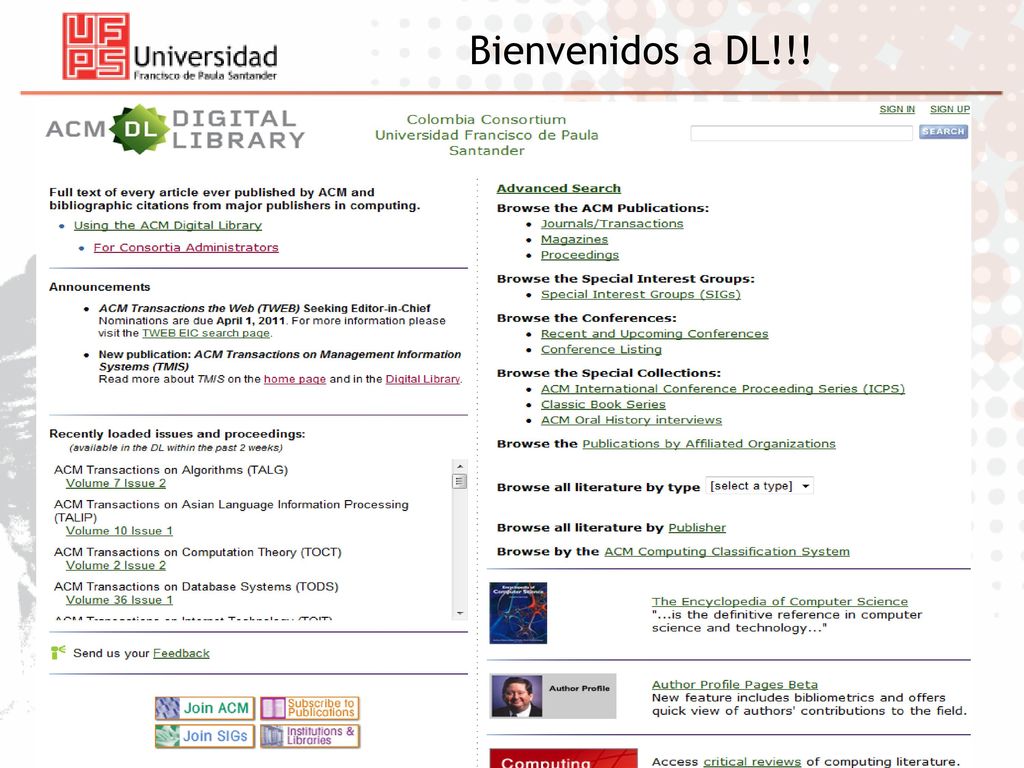
Task: Click the SIGN IN link
Action: point(897,109)
